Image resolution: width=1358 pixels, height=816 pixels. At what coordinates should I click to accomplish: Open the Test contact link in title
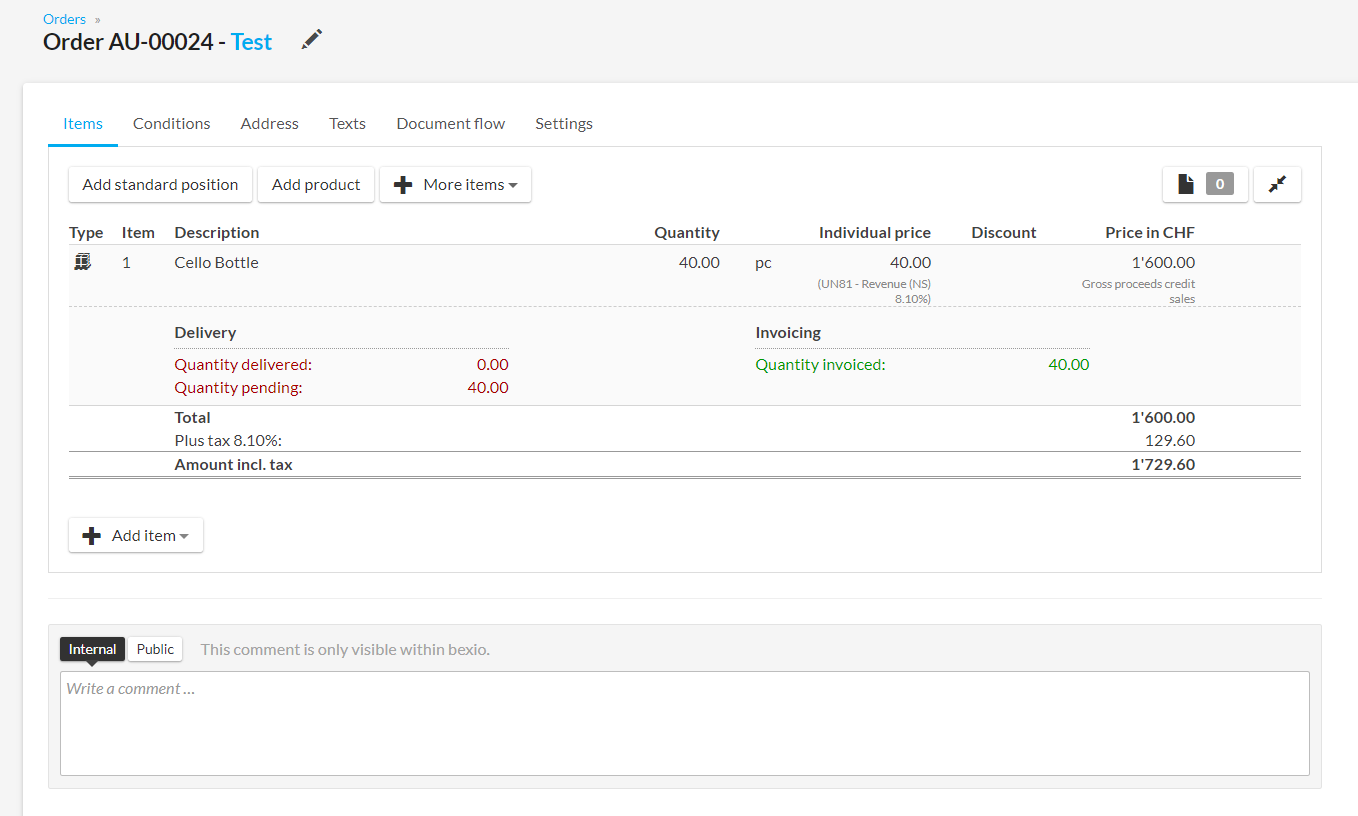click(x=251, y=42)
